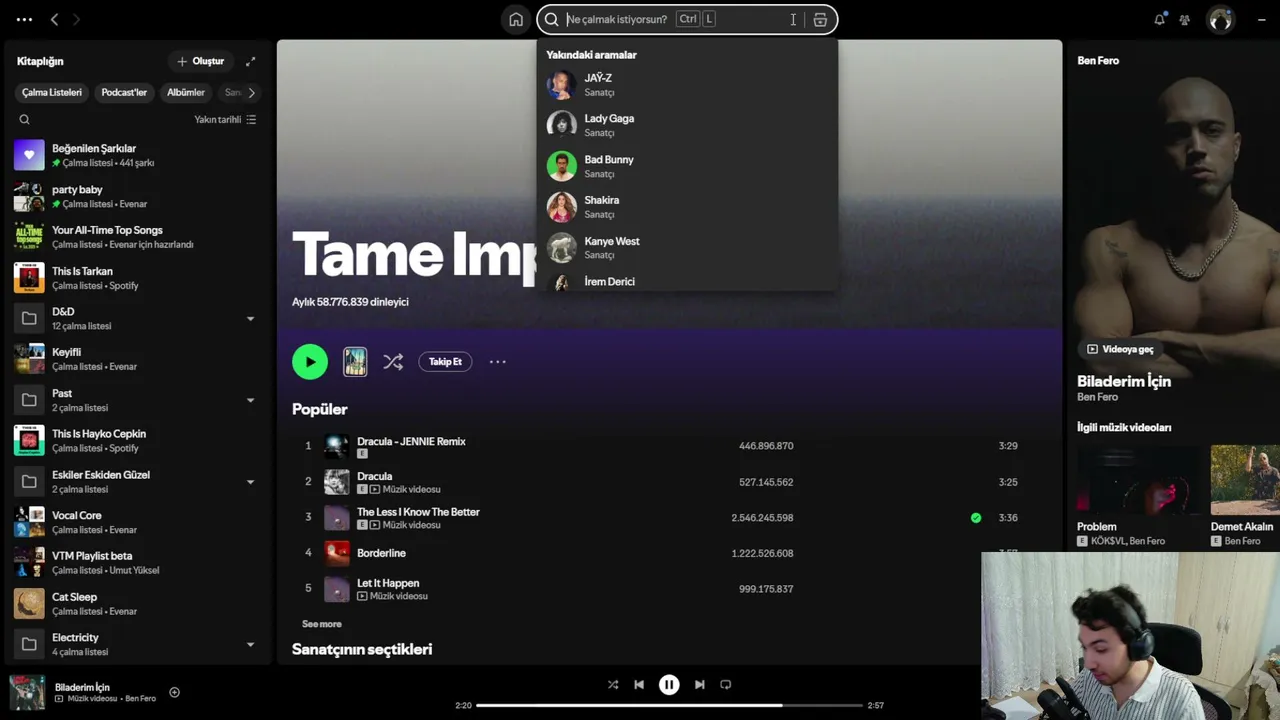The image size is (1280, 720).
Task: Filter library by Çalma Listeleri
Action: pos(52,93)
